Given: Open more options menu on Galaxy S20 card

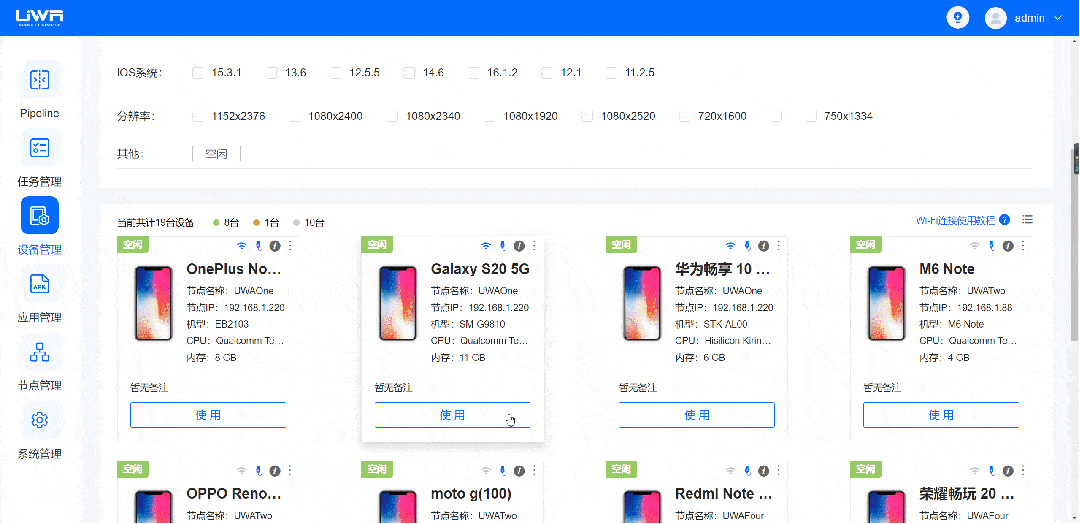Looking at the screenshot, I should click(534, 245).
